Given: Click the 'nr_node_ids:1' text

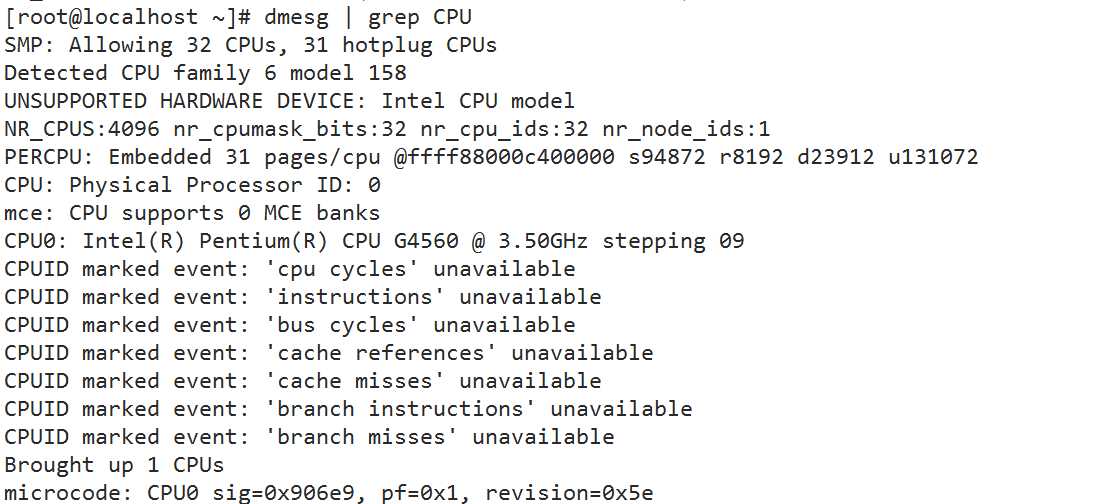Looking at the screenshot, I should [x=686, y=130].
